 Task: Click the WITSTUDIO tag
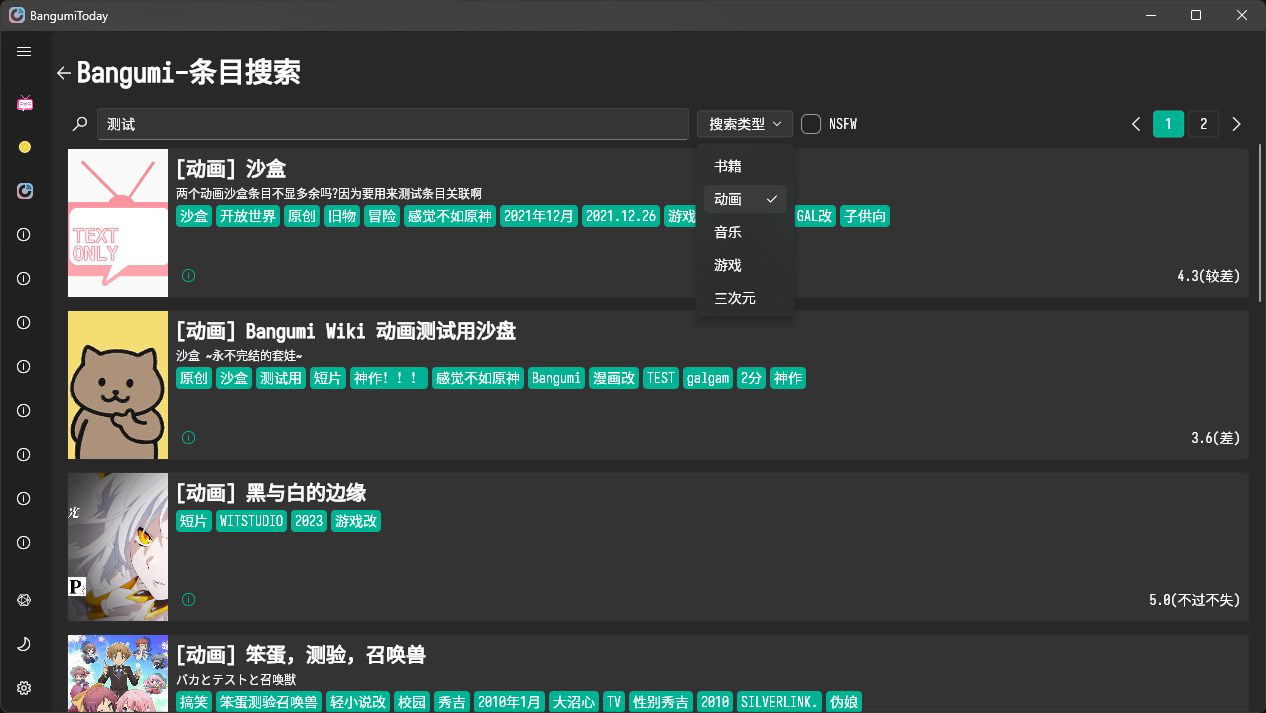(x=252, y=520)
